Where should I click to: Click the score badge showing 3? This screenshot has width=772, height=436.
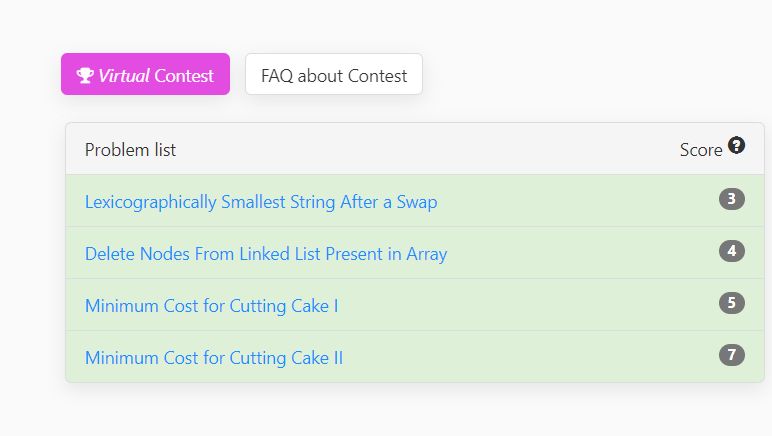(732, 199)
